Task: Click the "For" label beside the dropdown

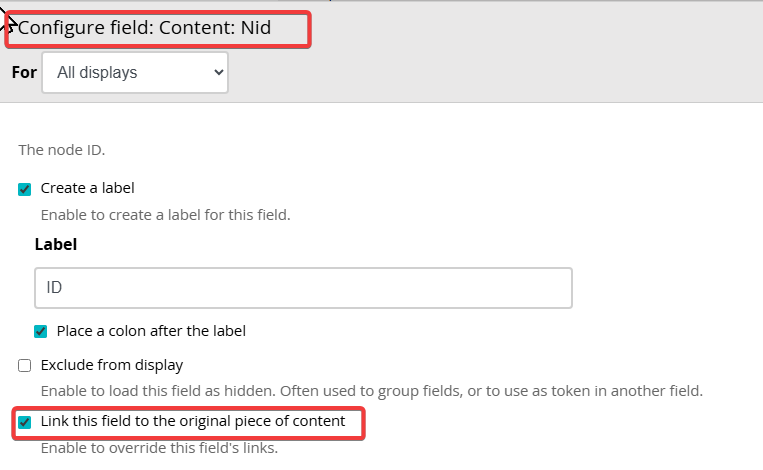Action: click(x=24, y=73)
